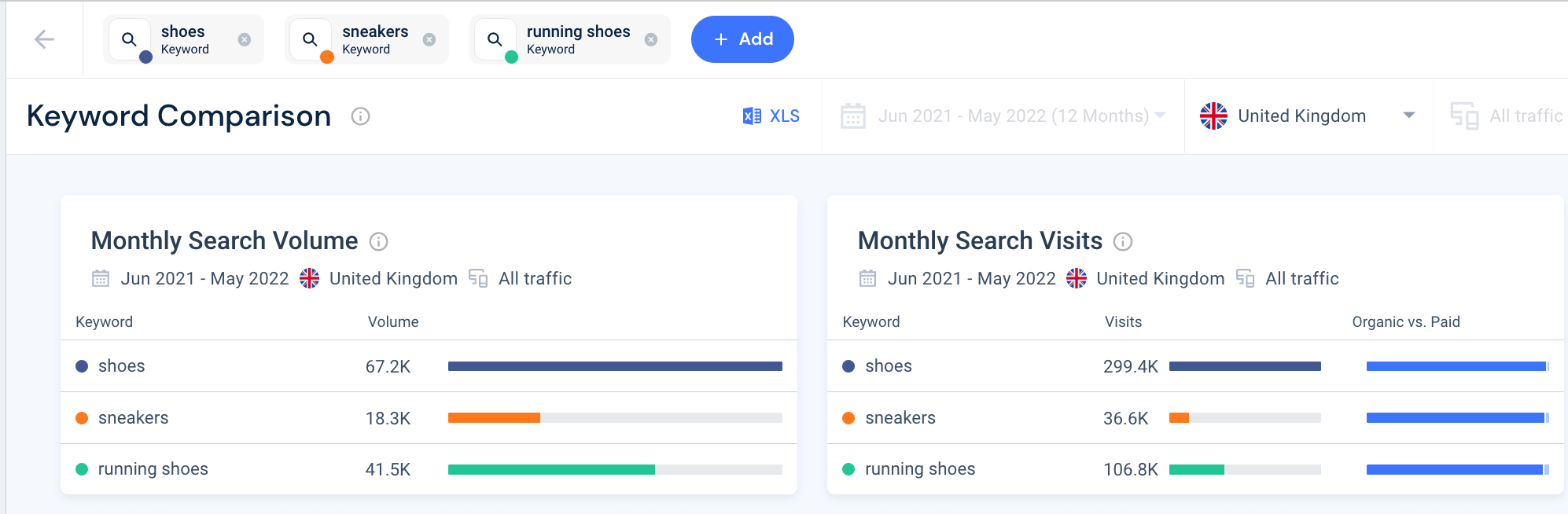Click the UK flag in country selector
This screenshot has height=514, width=1568.
(x=1213, y=116)
